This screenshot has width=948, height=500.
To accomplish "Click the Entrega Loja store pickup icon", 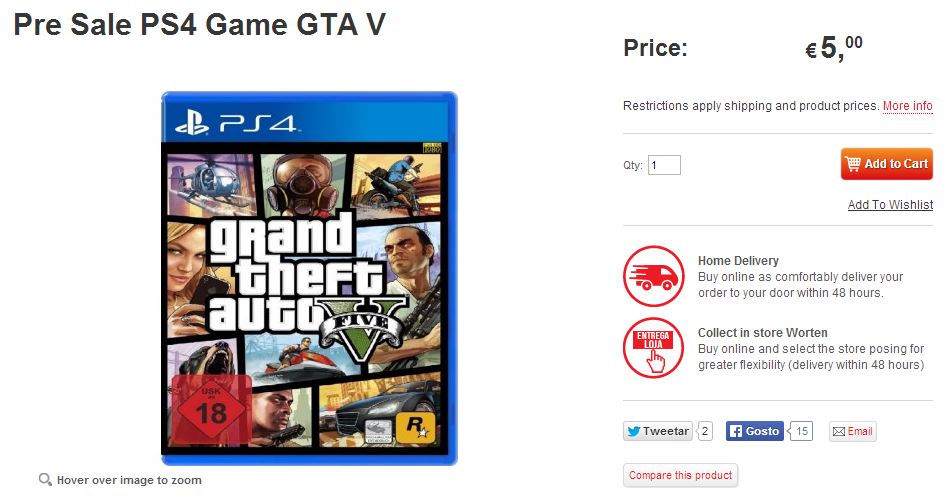I will 653,348.
